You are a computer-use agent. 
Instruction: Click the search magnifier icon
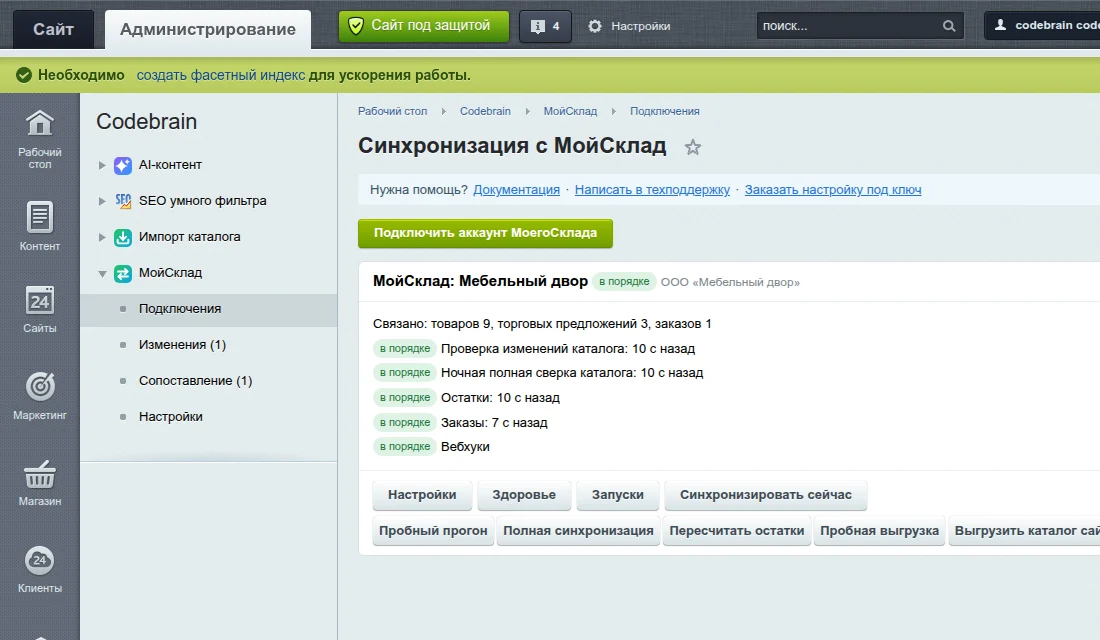click(x=948, y=26)
